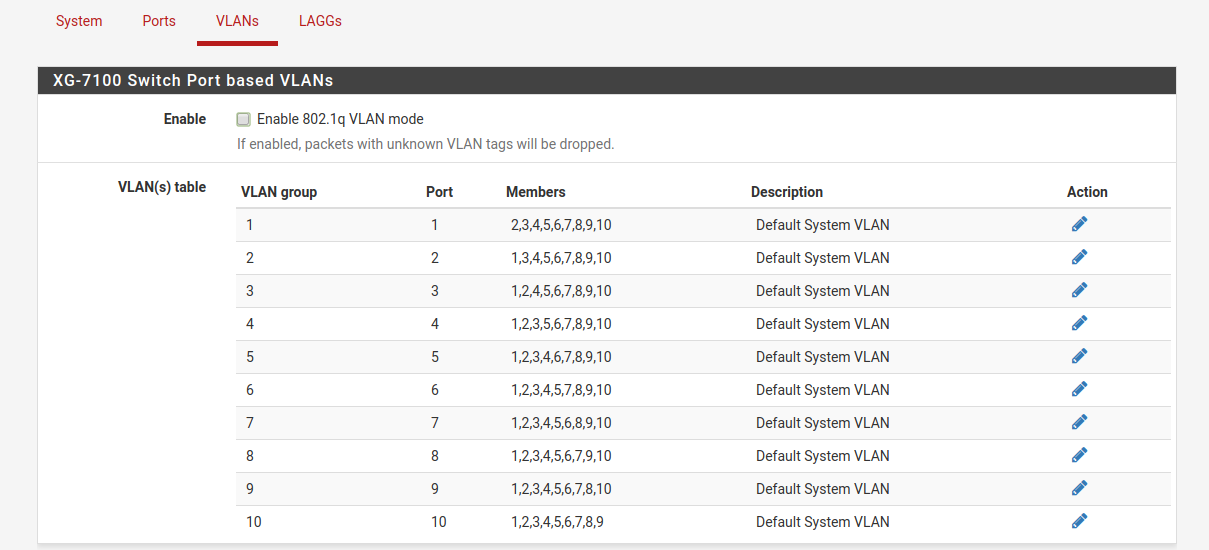Switch to the System tab
Screen dimensions: 1209x550
79,21
